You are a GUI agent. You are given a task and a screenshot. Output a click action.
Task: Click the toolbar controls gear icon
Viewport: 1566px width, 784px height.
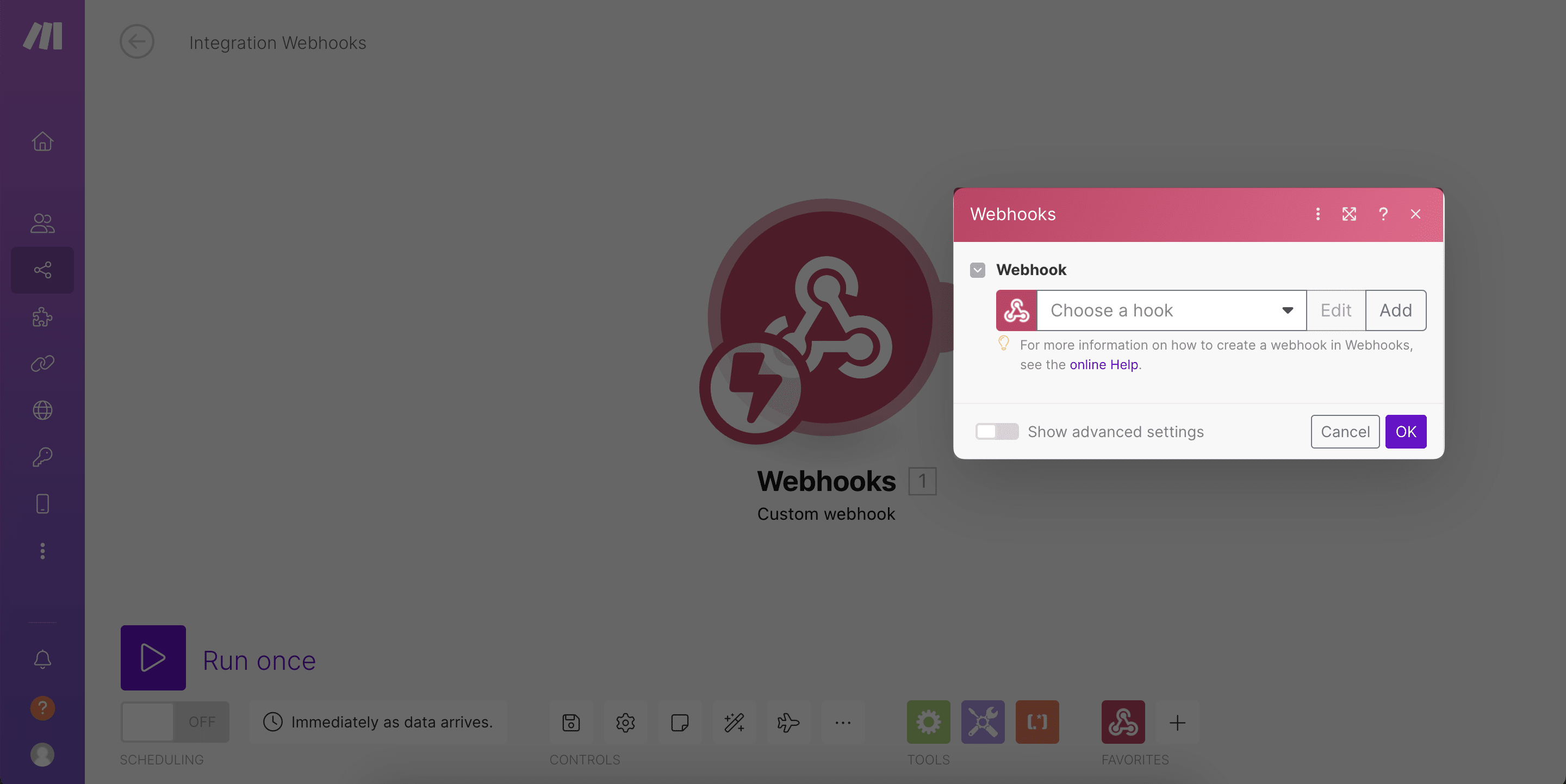pos(625,722)
